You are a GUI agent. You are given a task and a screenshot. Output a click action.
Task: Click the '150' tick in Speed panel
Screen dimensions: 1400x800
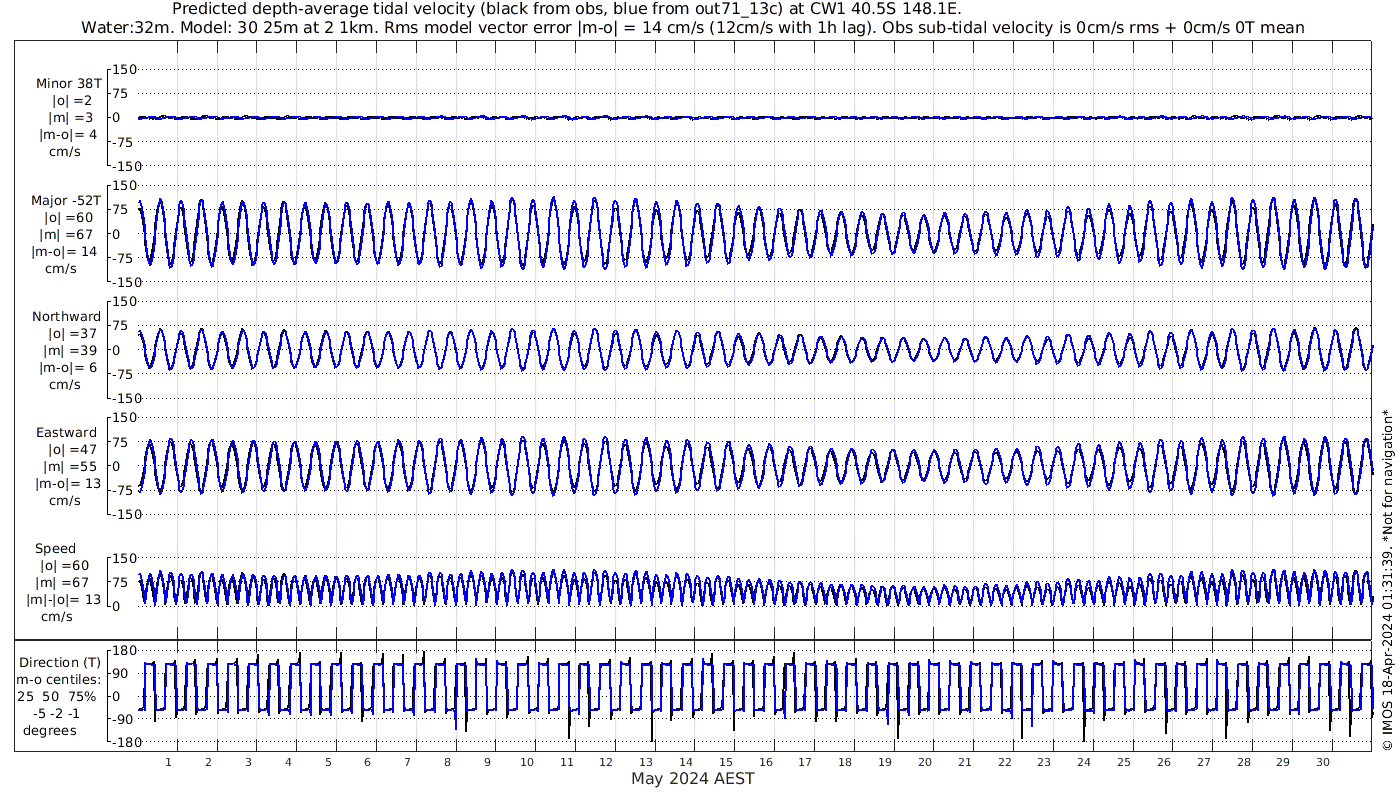(x=125, y=558)
